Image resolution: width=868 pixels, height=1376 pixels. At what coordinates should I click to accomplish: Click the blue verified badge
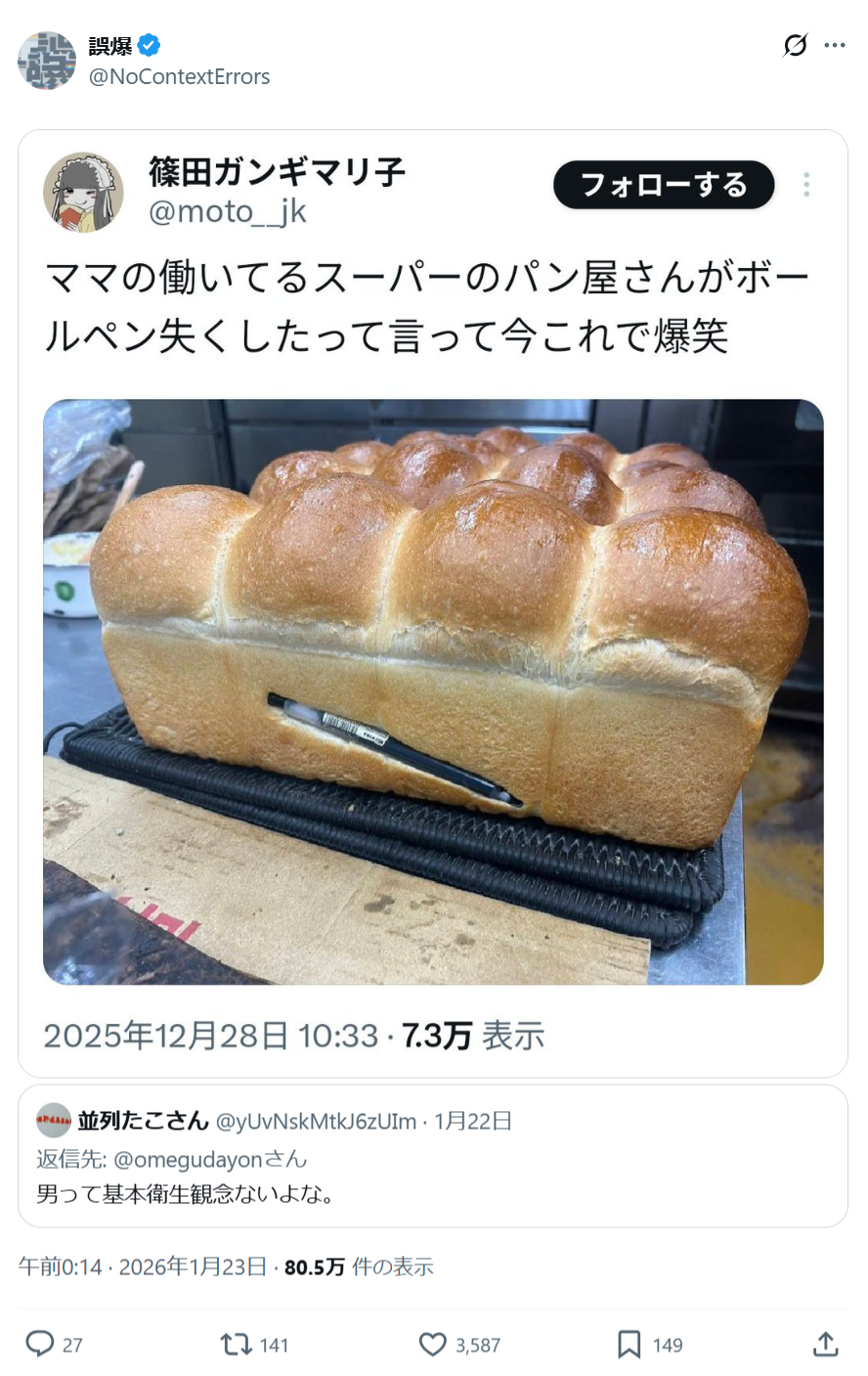(x=149, y=45)
